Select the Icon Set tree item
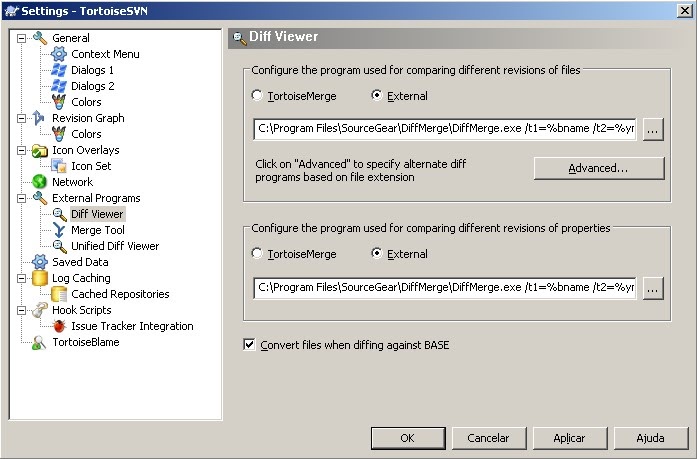Screen dimensions: 697x459 91,166
